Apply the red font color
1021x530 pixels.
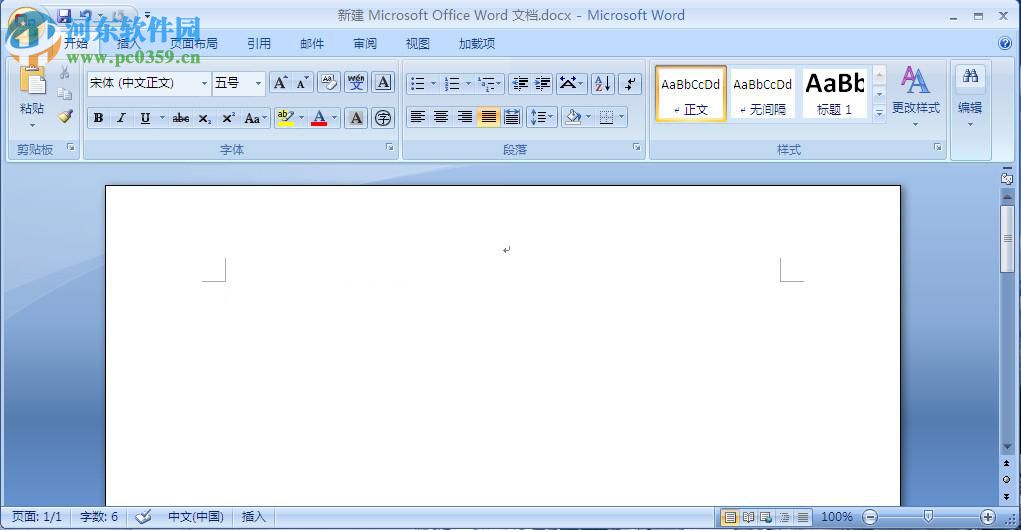(x=319, y=119)
